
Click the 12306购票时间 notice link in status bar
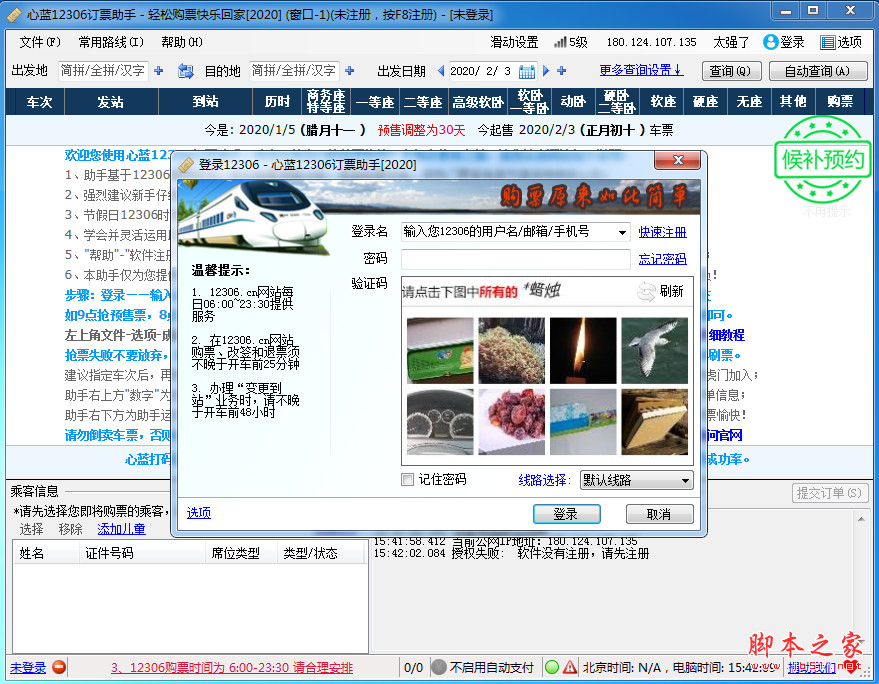coord(232,667)
